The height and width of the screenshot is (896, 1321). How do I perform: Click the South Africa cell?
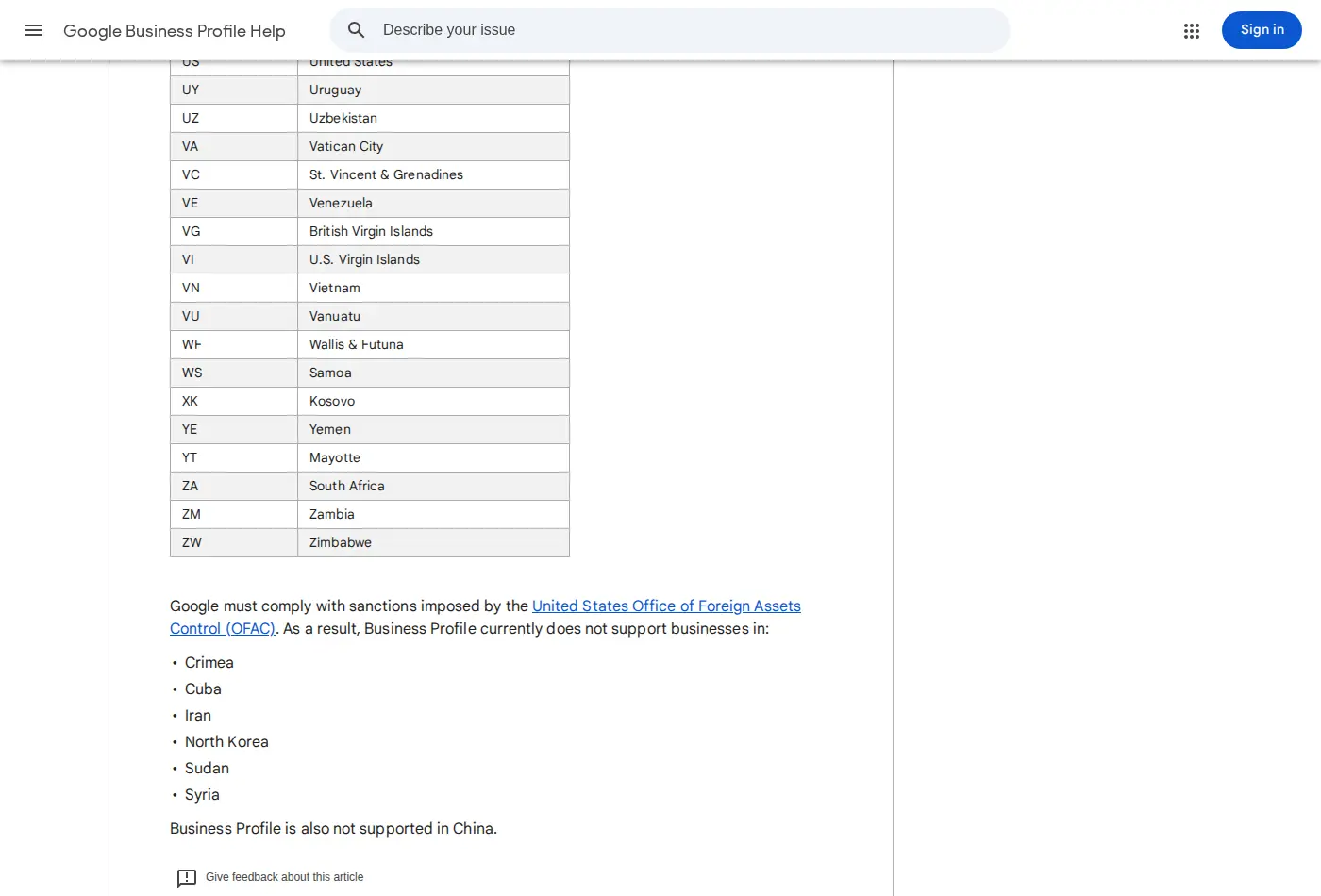(x=433, y=486)
